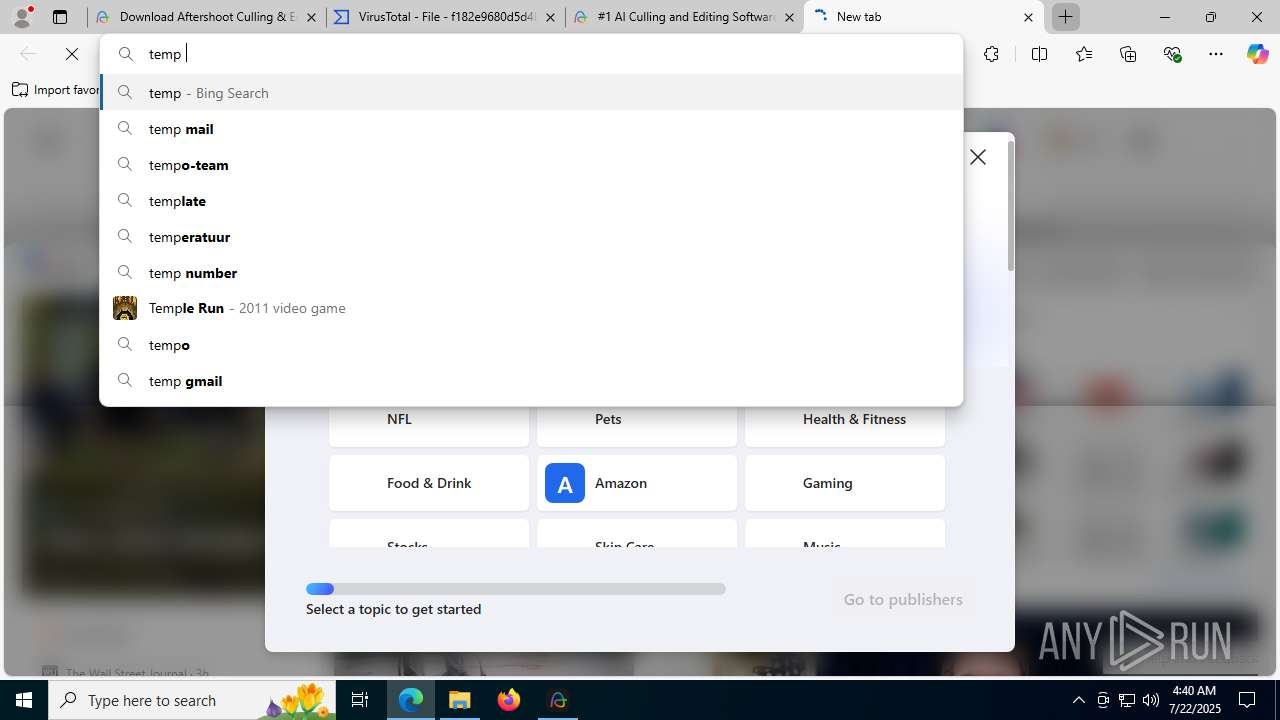Image resolution: width=1280 pixels, height=720 pixels.
Task: Open the Extensions puzzle icon
Action: pyautogui.click(x=991, y=54)
